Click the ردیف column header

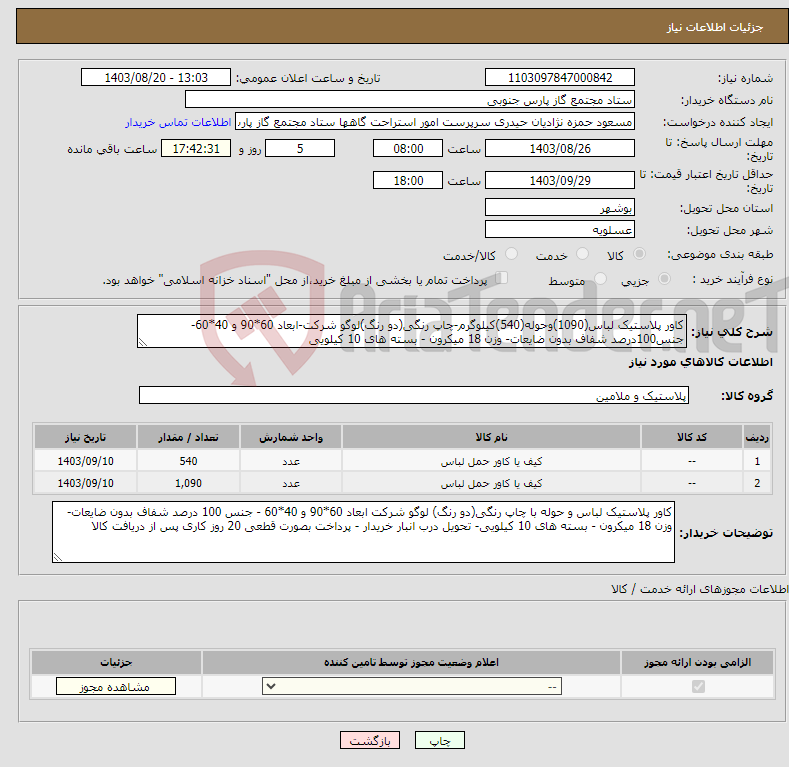point(757,437)
